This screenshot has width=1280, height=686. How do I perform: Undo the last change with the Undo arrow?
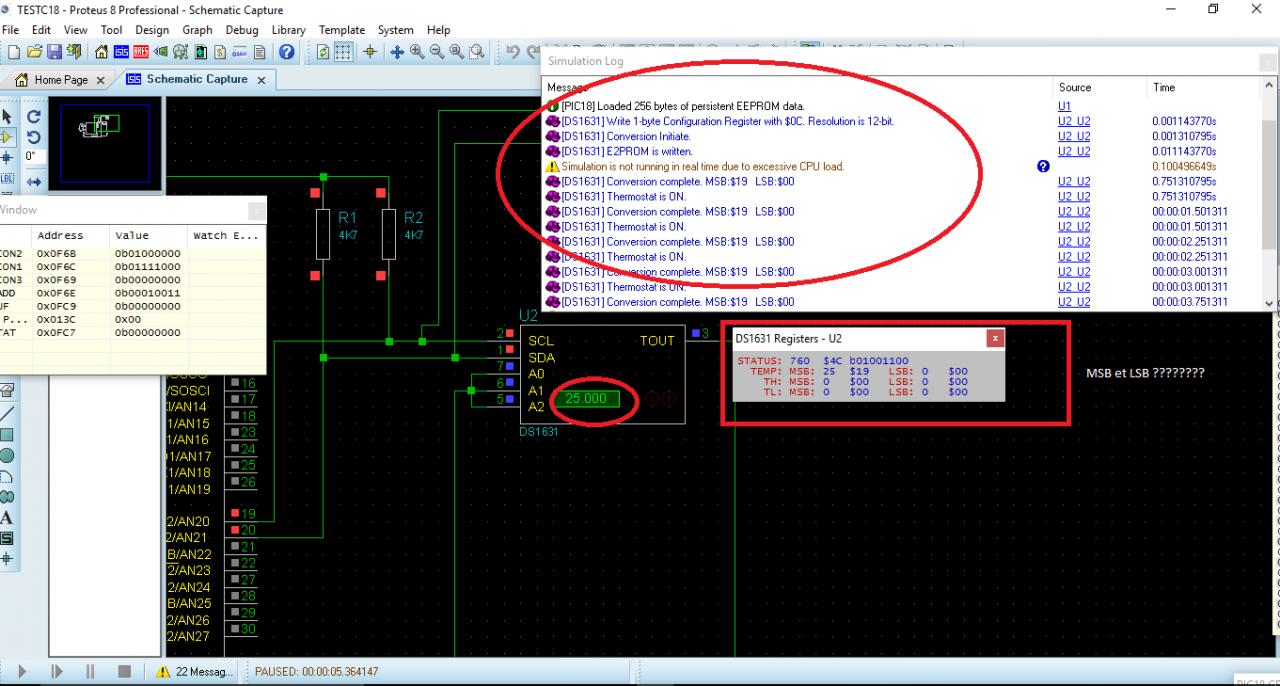pos(513,52)
